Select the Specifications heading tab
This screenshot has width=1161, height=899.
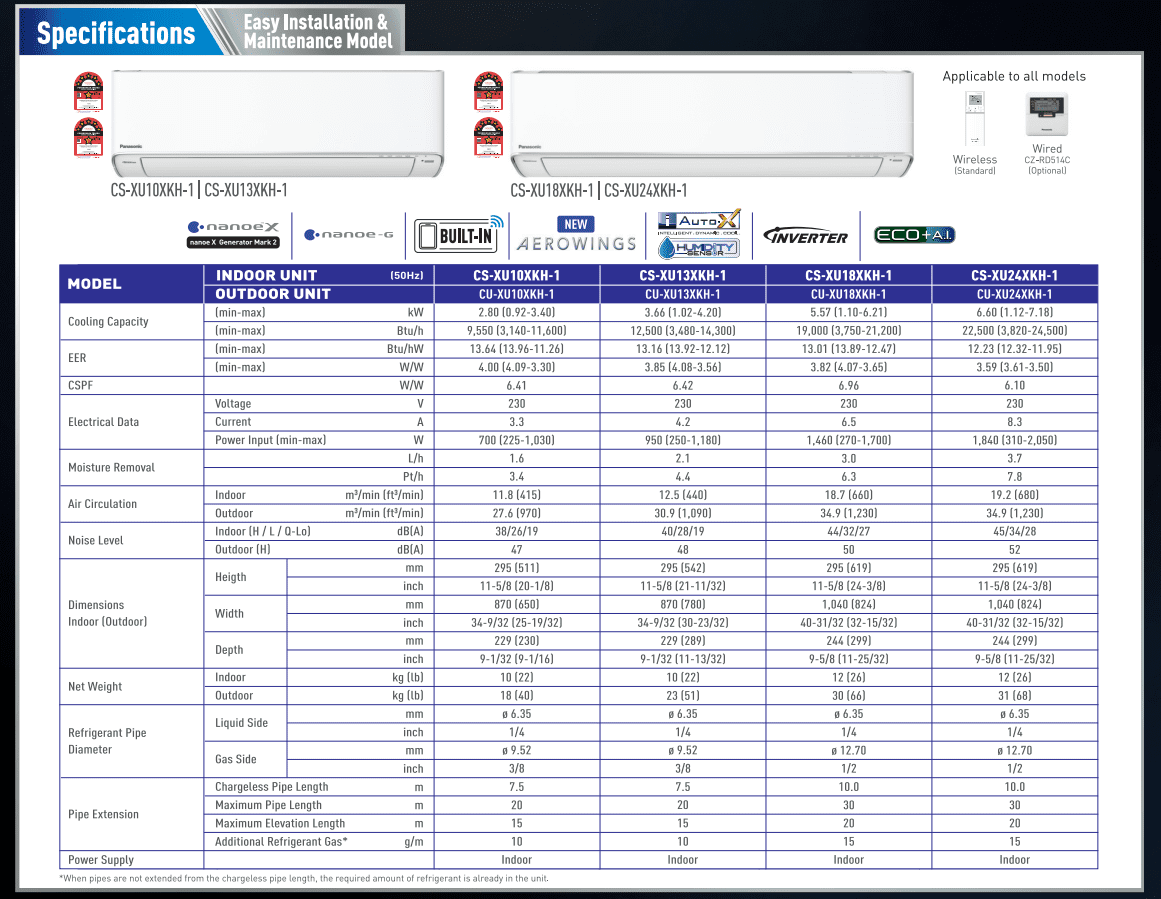[116, 33]
